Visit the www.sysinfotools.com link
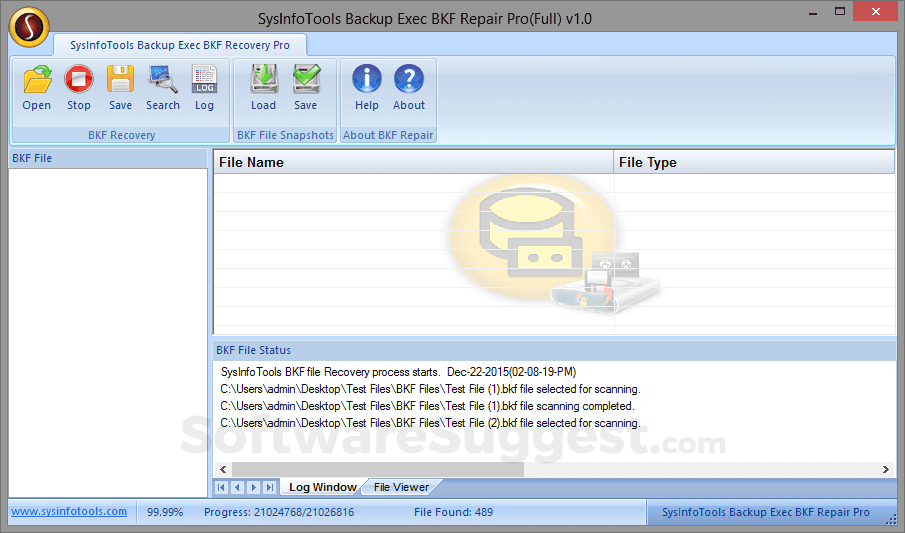This screenshot has width=905, height=533. [69, 512]
